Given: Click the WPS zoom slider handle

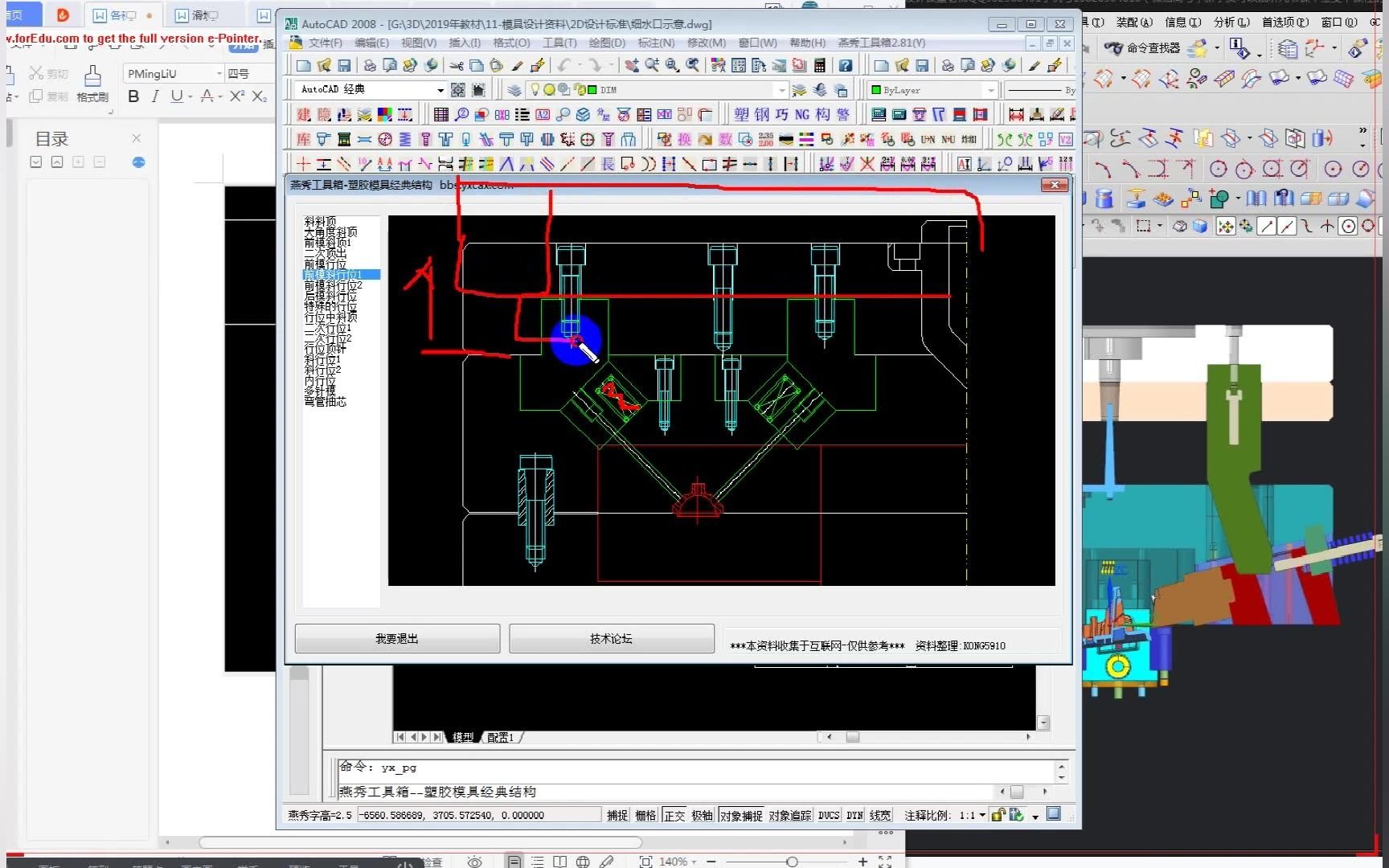Looking at the screenshot, I should pyautogui.click(x=792, y=862).
